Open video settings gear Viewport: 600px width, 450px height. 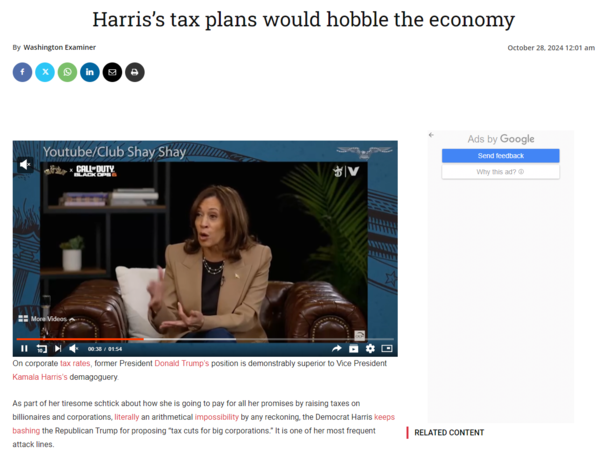[370, 349]
